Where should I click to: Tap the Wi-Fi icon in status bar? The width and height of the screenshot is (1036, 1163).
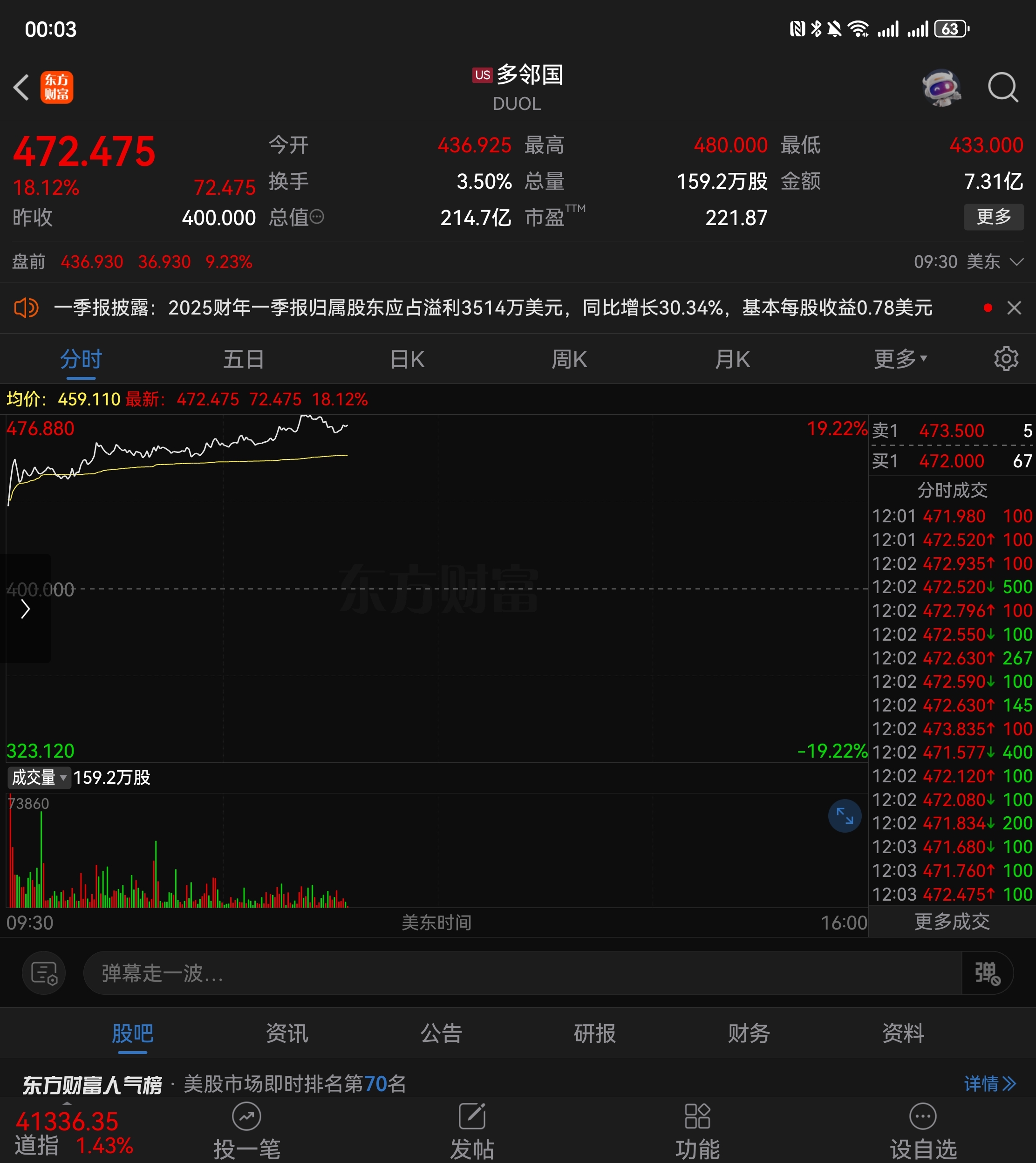click(x=859, y=29)
